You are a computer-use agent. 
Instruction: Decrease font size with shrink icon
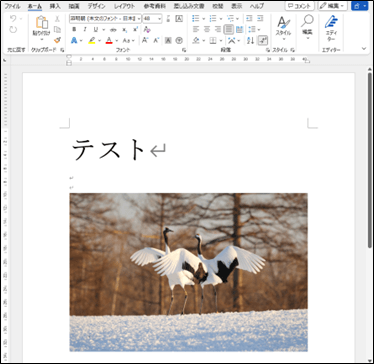[156, 40]
